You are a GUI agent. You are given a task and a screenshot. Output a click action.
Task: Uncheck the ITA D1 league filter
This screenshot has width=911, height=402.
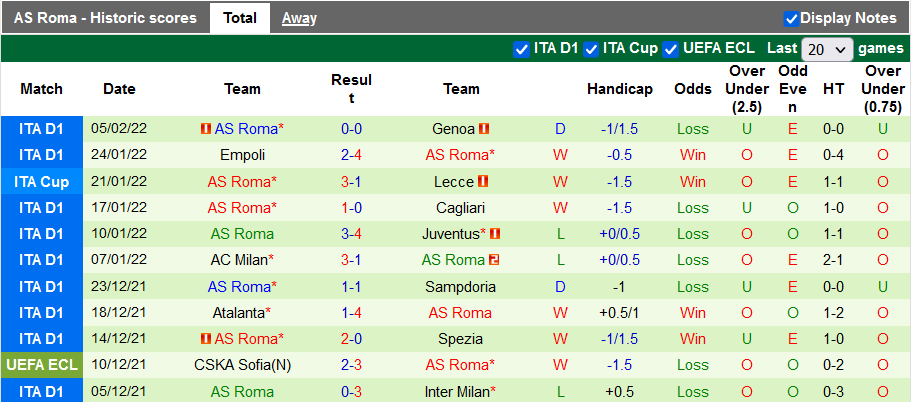(x=521, y=49)
